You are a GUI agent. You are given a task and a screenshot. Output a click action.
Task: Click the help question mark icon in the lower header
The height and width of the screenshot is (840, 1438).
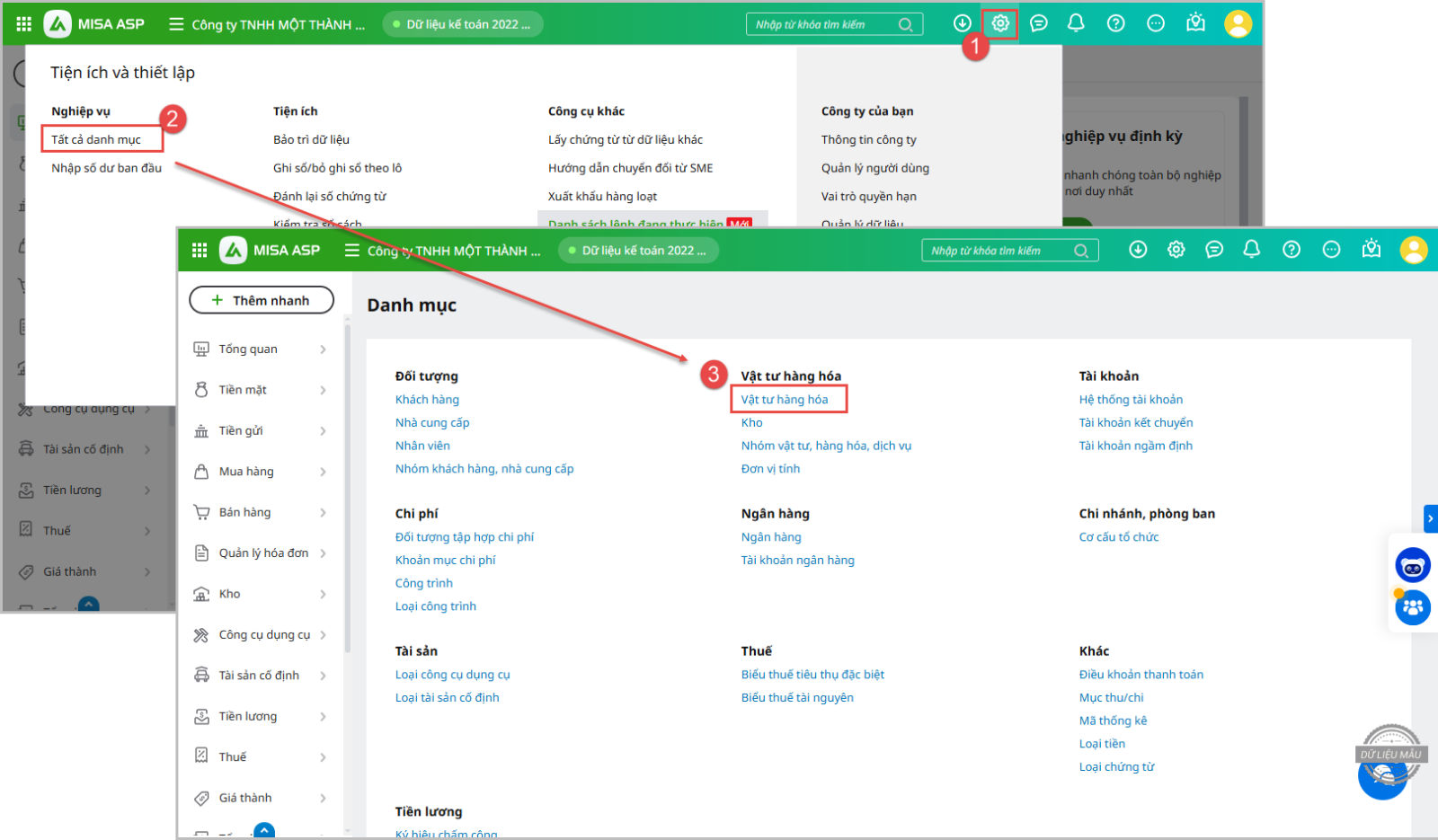1291,250
